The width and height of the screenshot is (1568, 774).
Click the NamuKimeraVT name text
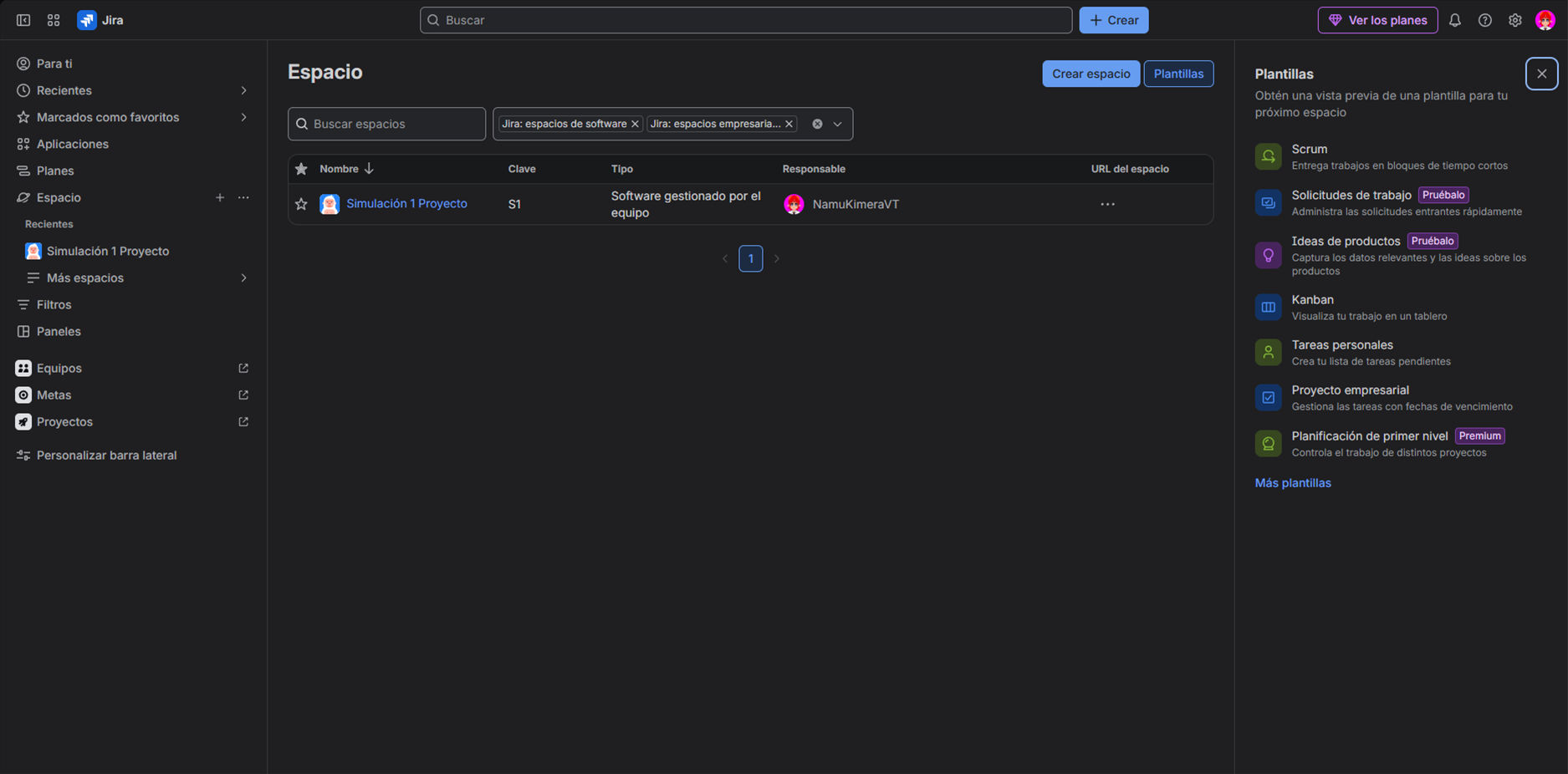pos(856,204)
